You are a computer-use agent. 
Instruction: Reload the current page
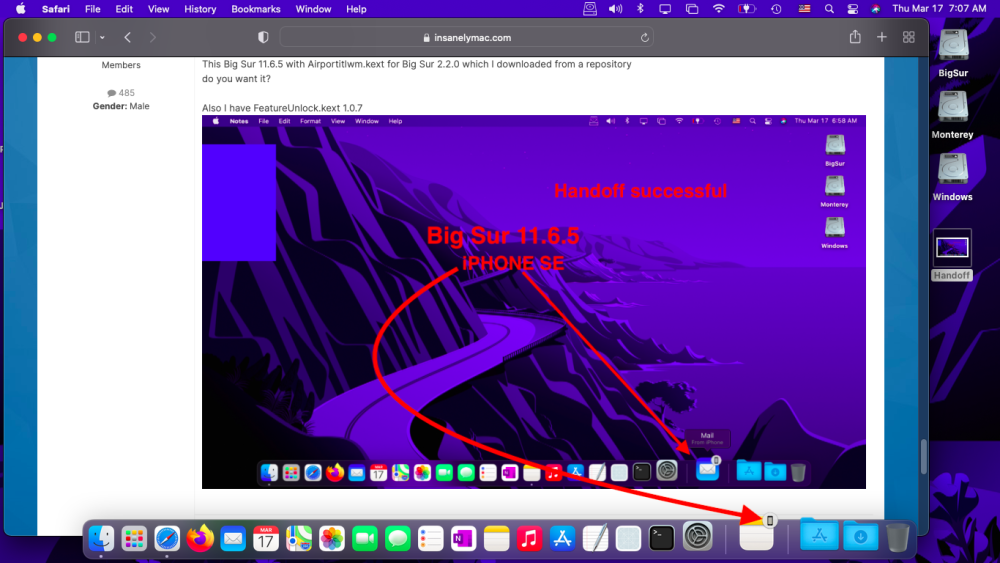click(645, 38)
